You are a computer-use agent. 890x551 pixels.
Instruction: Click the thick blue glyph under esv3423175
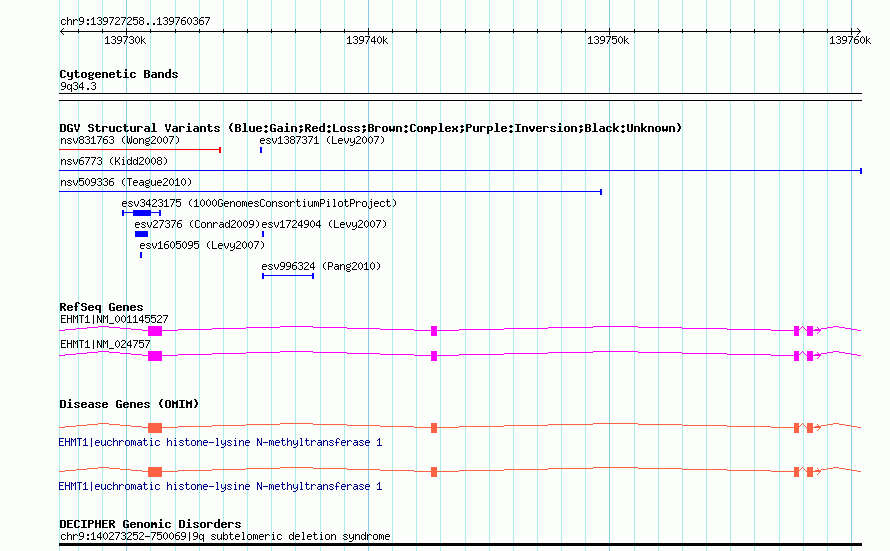[142, 213]
